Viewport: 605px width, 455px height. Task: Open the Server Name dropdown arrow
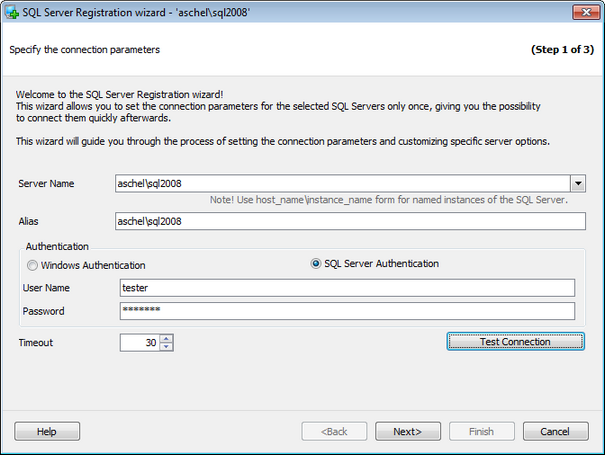coord(578,184)
